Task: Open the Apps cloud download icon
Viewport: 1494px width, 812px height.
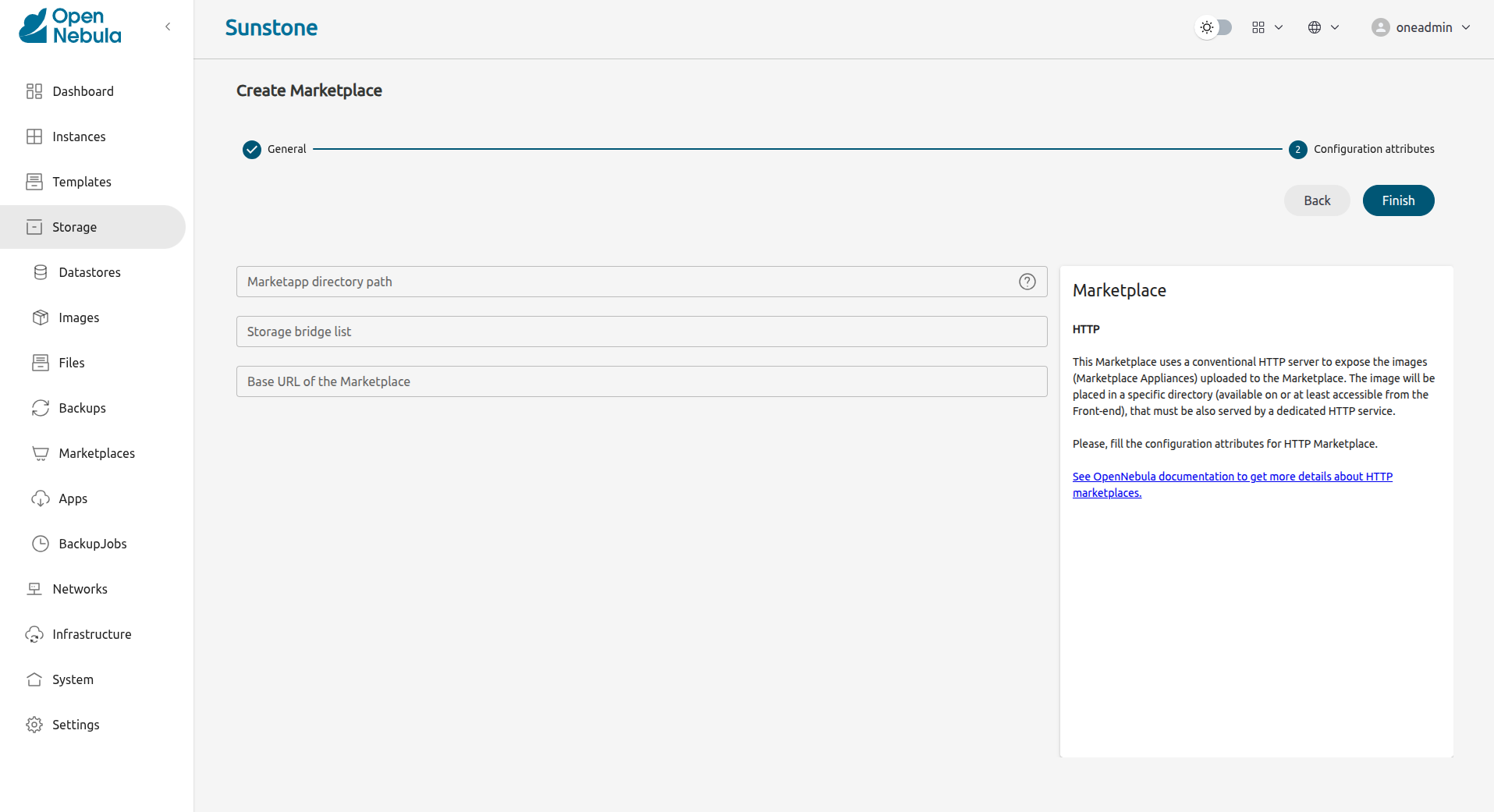Action: click(41, 498)
